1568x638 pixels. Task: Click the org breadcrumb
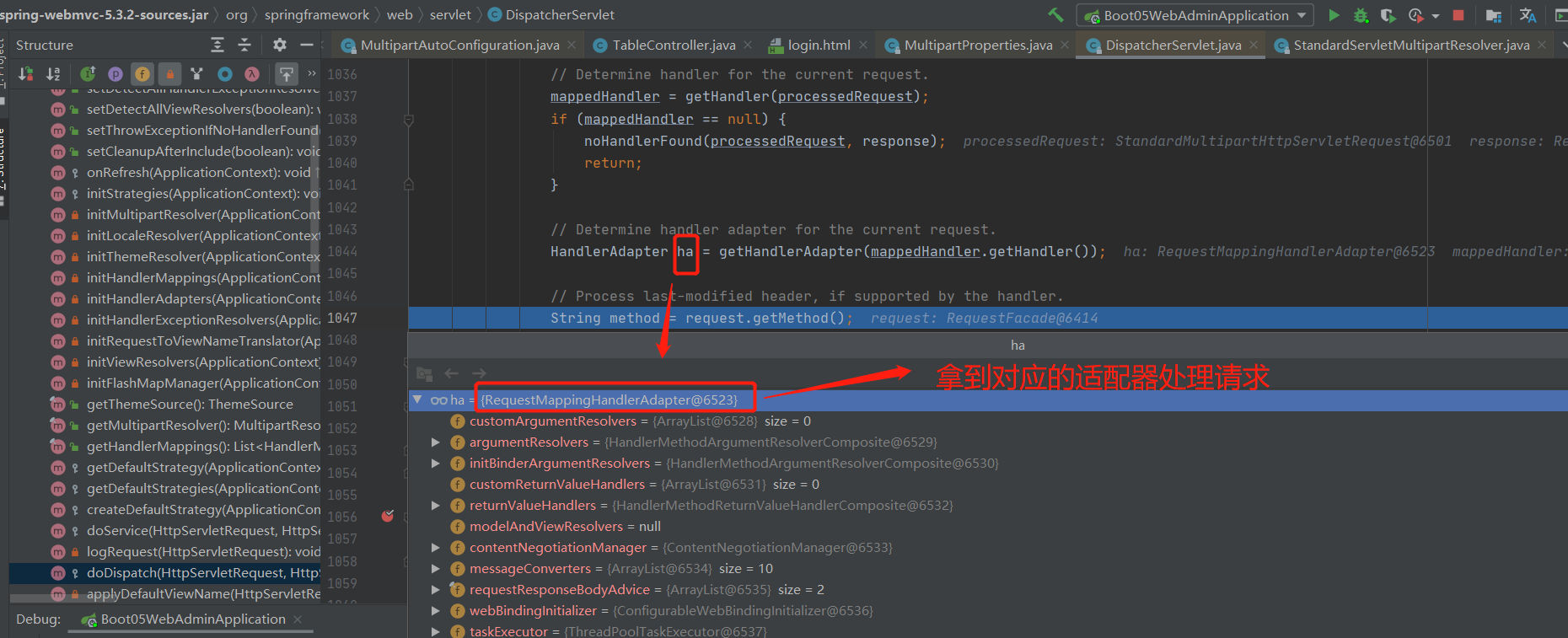(237, 14)
